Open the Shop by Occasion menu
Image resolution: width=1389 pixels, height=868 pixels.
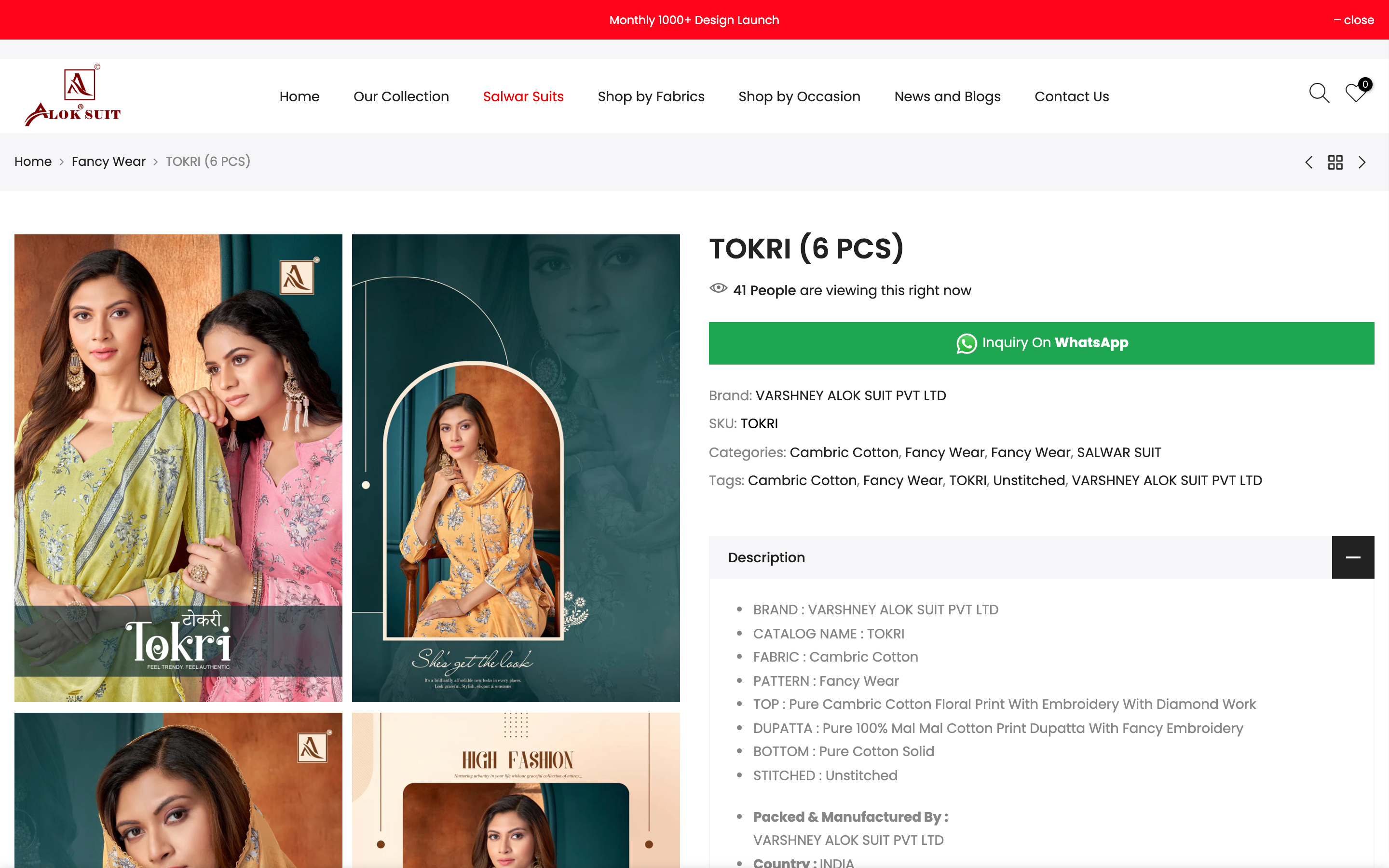[799, 96]
